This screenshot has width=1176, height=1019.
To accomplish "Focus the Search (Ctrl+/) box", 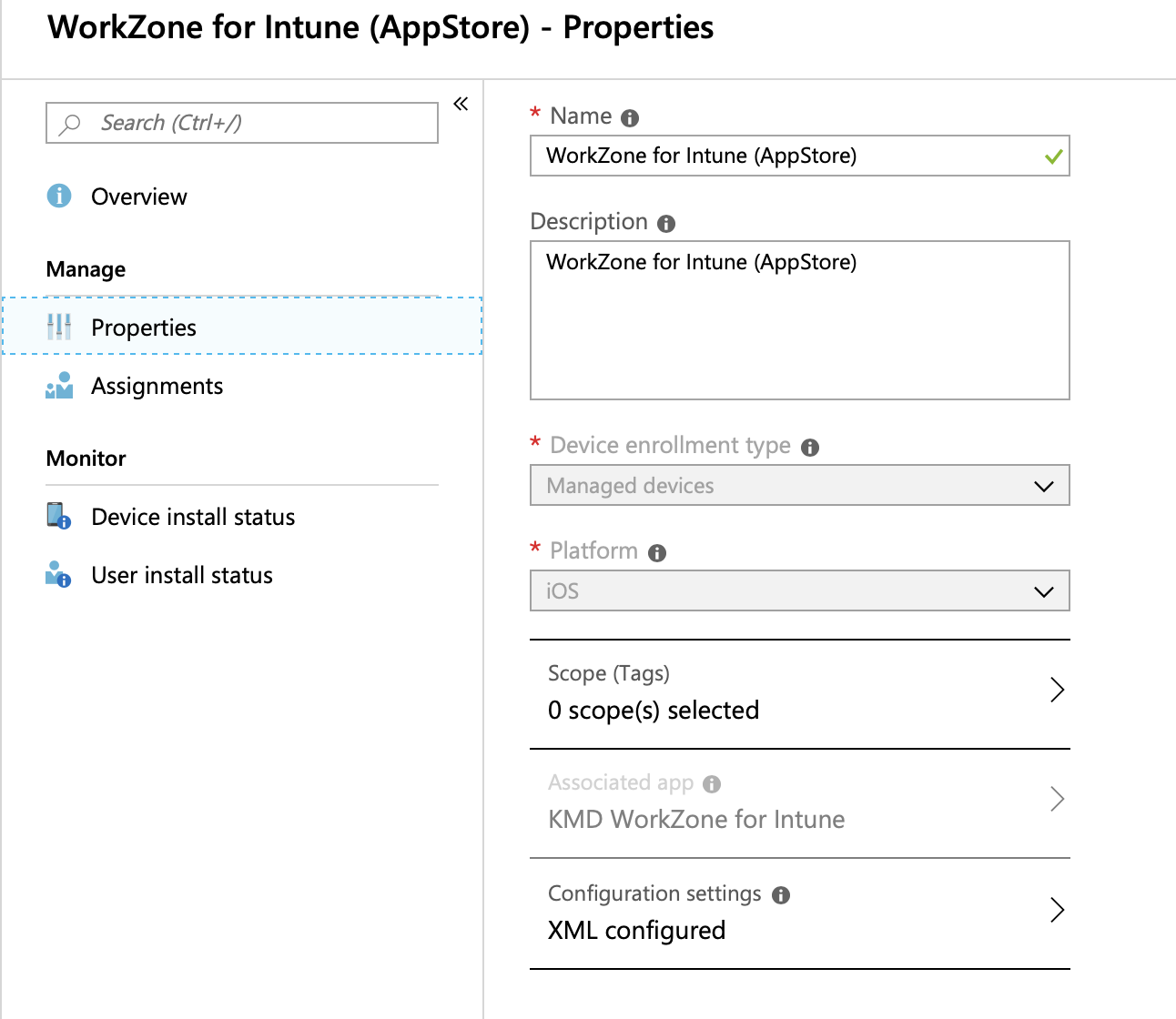I will tap(242, 123).
